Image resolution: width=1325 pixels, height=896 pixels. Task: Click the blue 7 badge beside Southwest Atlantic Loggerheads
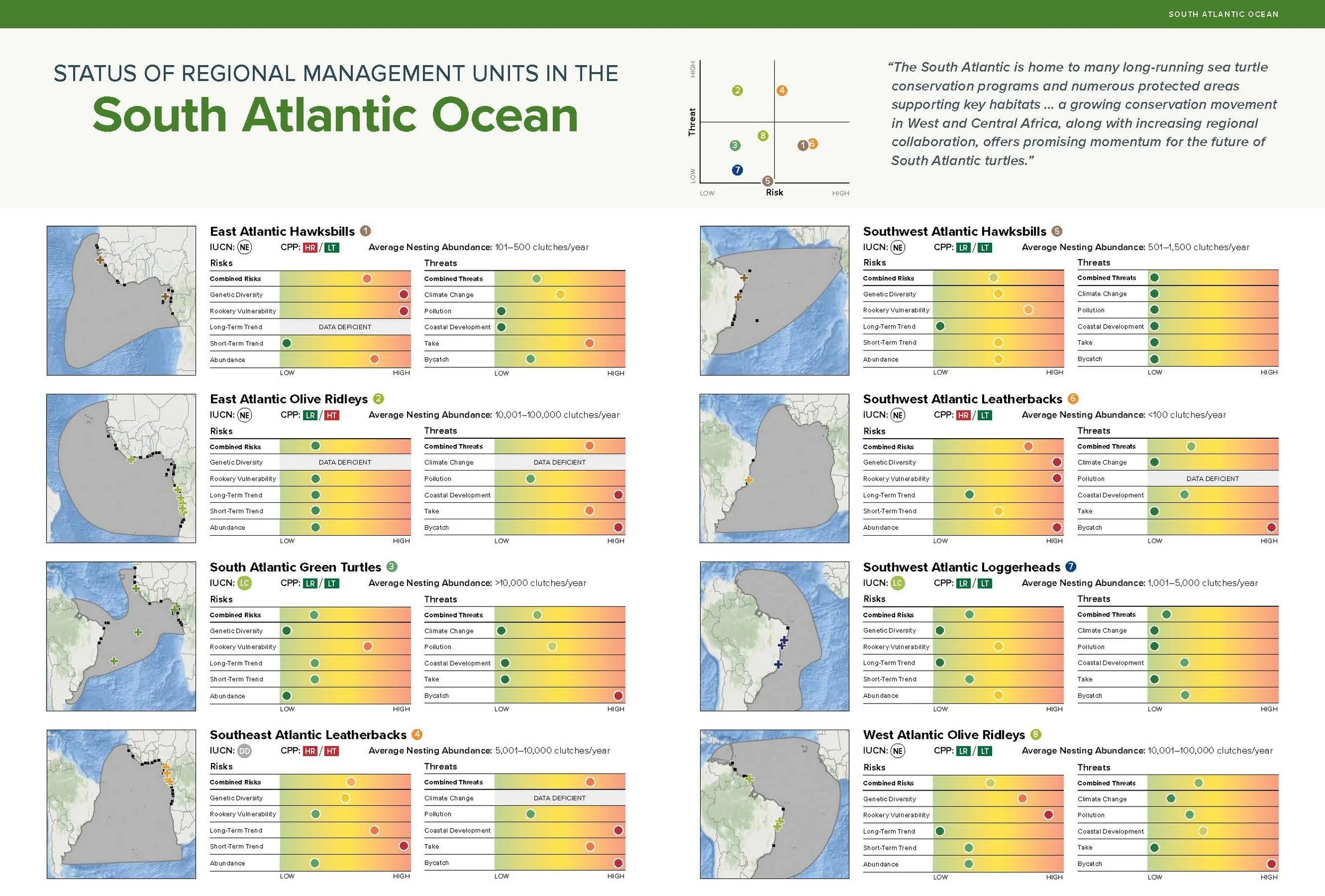point(1071,566)
